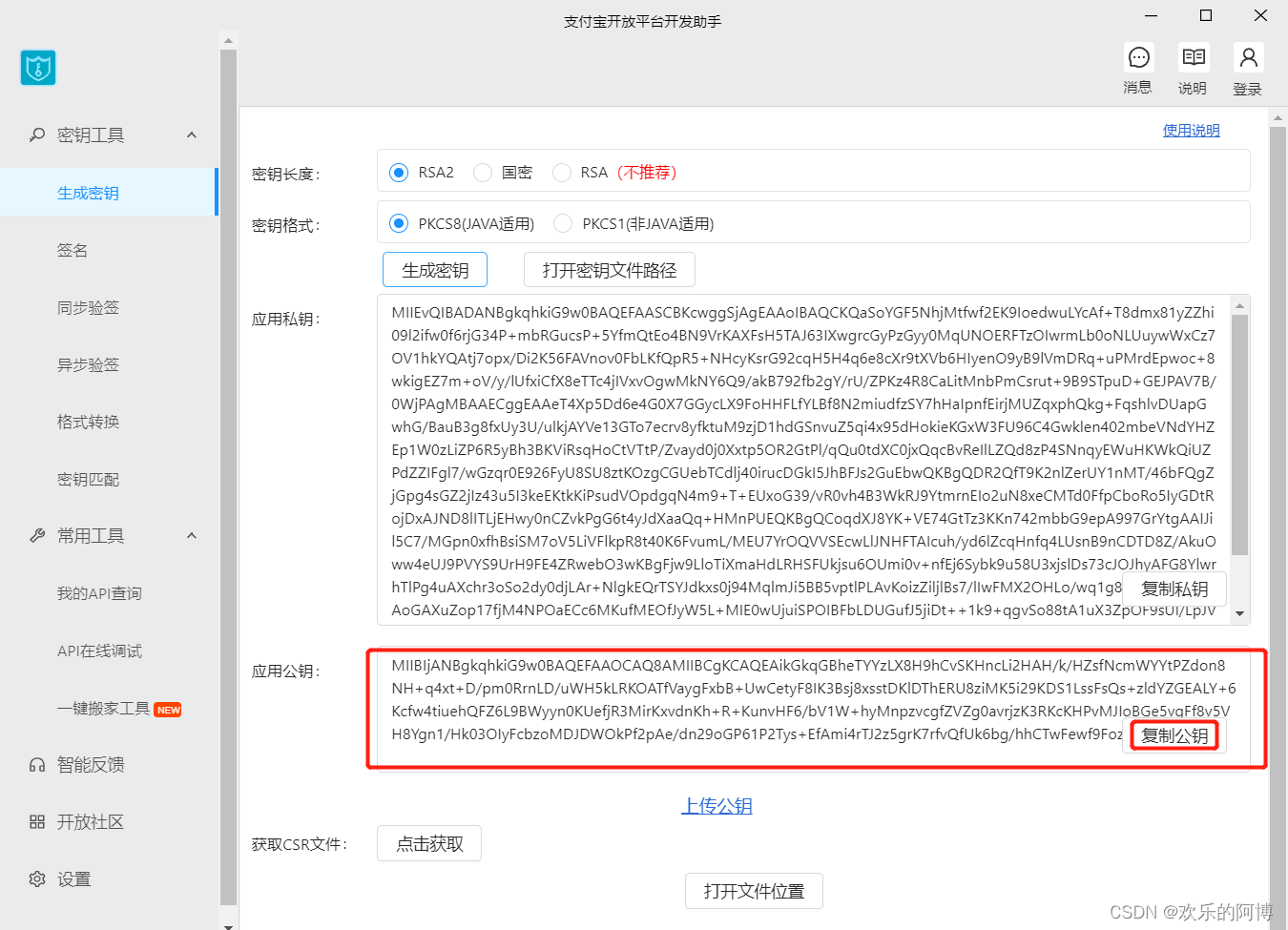1288x930 pixels.
Task: Click inside the 应用私钥 text area
Action: pyautogui.click(x=803, y=460)
